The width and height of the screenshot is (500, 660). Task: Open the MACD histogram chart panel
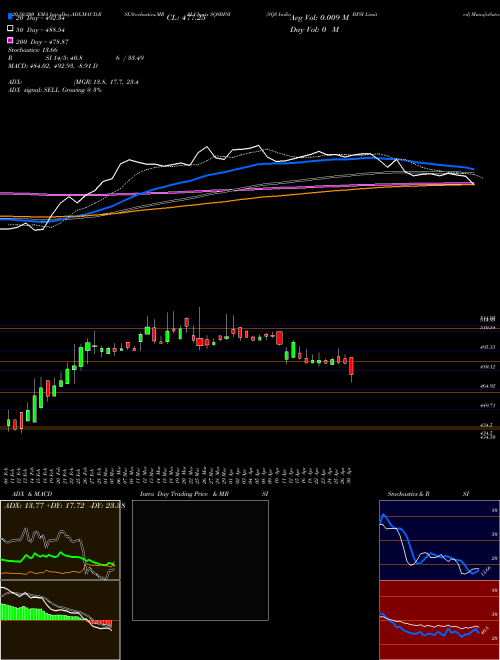(x=60, y=620)
